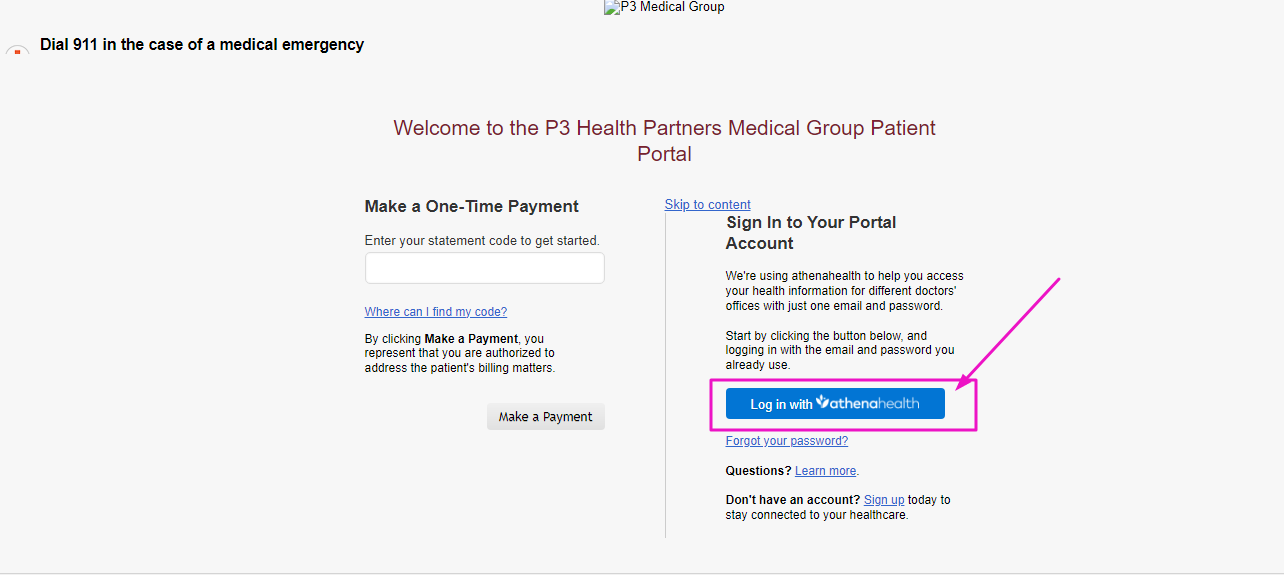
Task: Click the Log in with athenahealth button
Action: coord(835,404)
